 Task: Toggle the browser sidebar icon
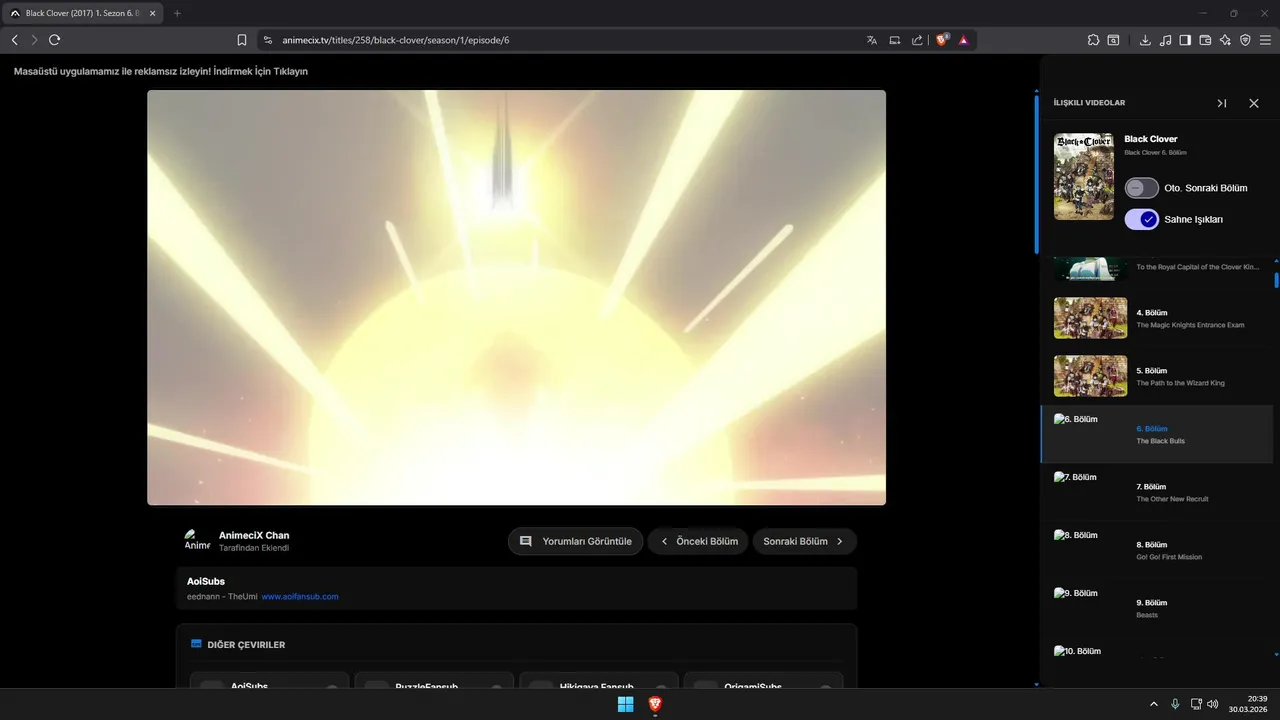1185,40
